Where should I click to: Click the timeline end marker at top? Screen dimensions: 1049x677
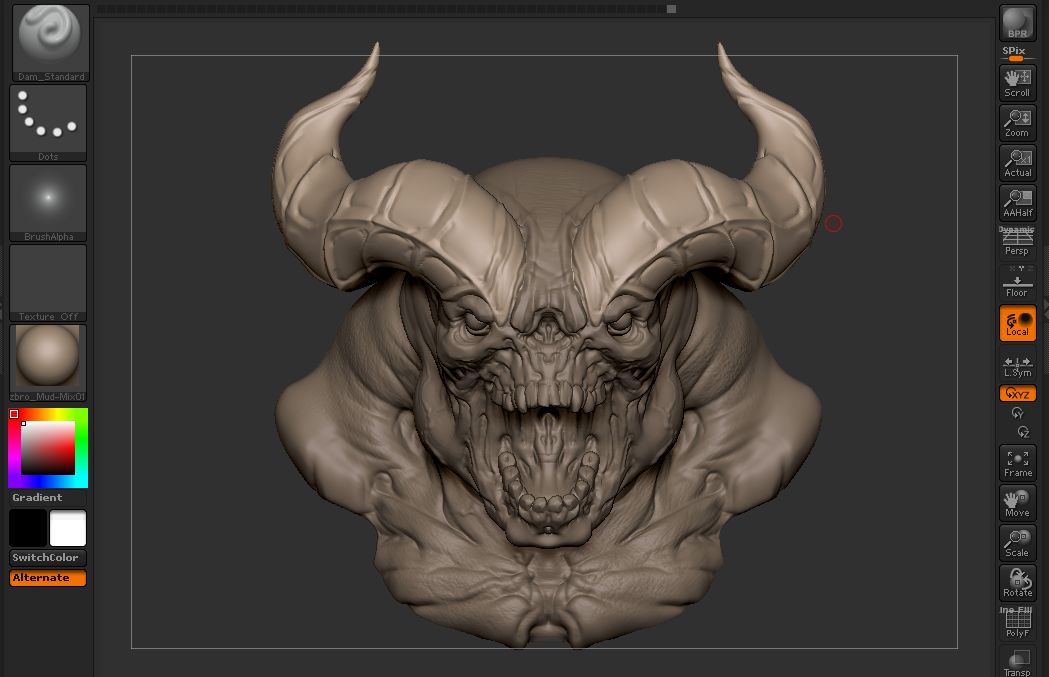pos(672,9)
